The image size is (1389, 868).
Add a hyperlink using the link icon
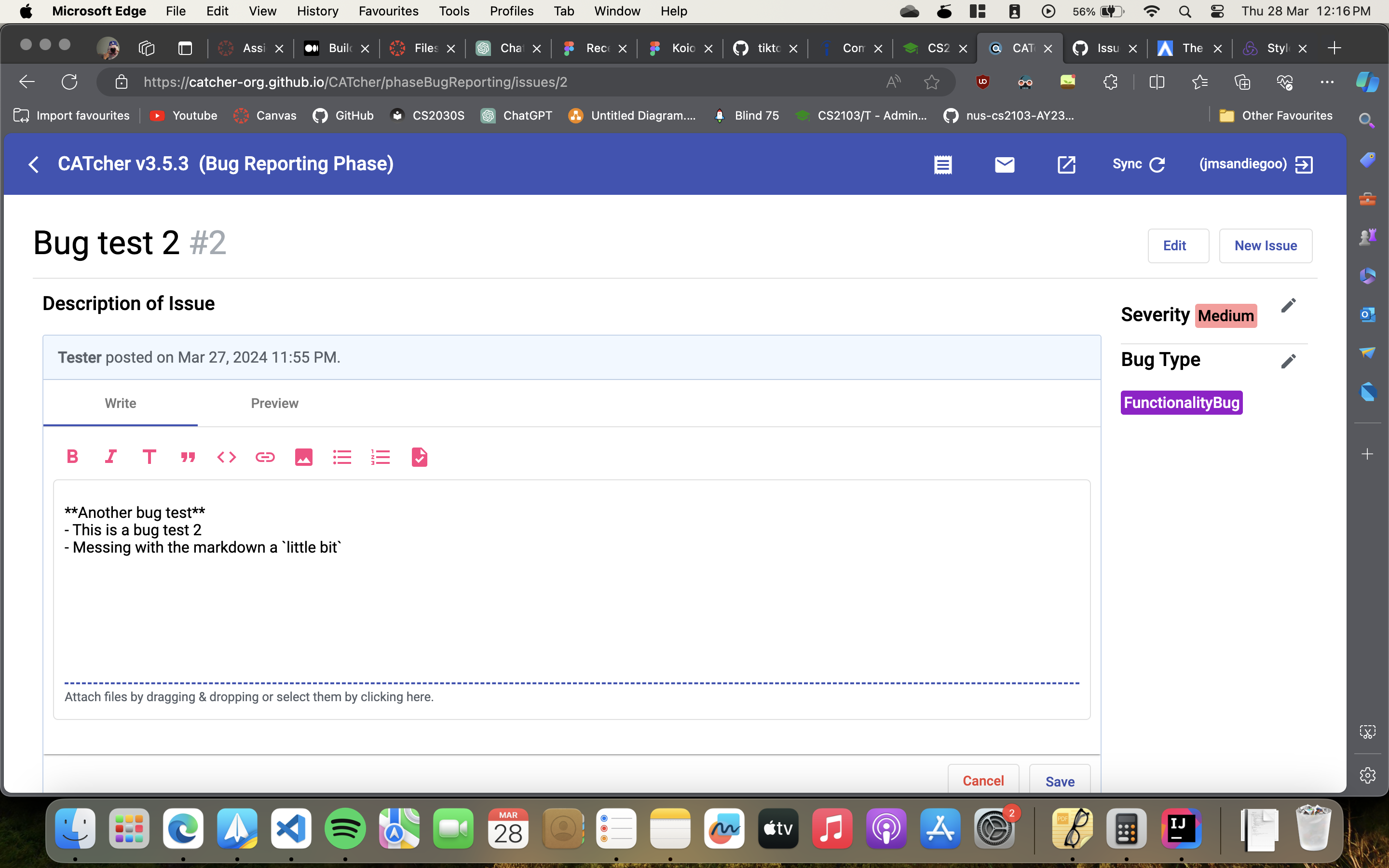coord(265,457)
